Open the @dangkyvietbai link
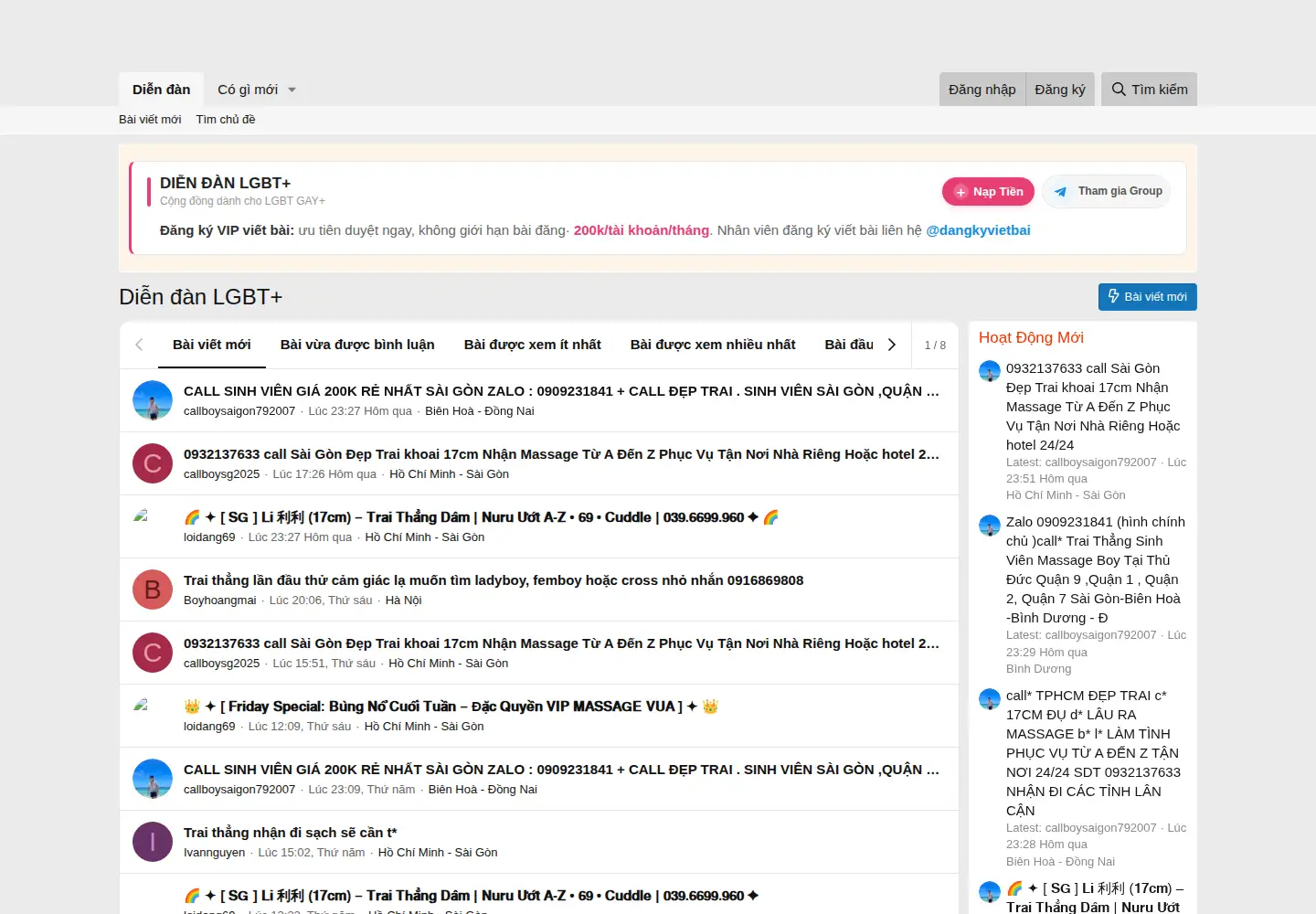This screenshot has width=1316, height=914. (x=978, y=230)
